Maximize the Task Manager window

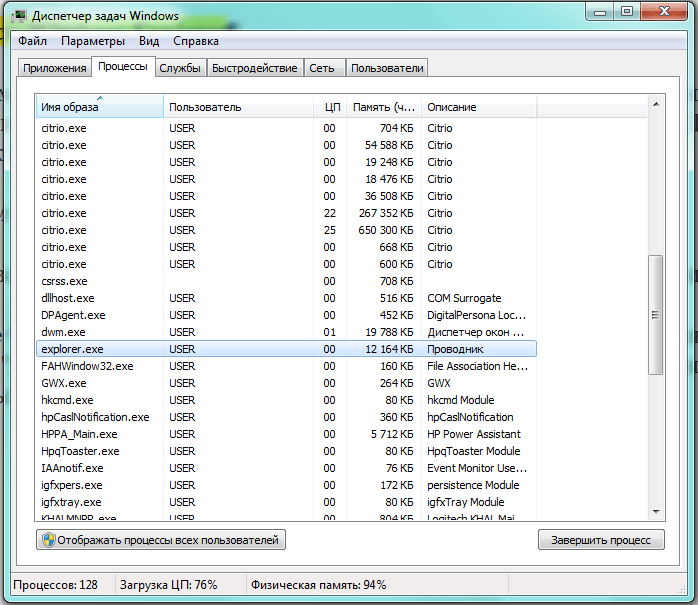tap(627, 12)
